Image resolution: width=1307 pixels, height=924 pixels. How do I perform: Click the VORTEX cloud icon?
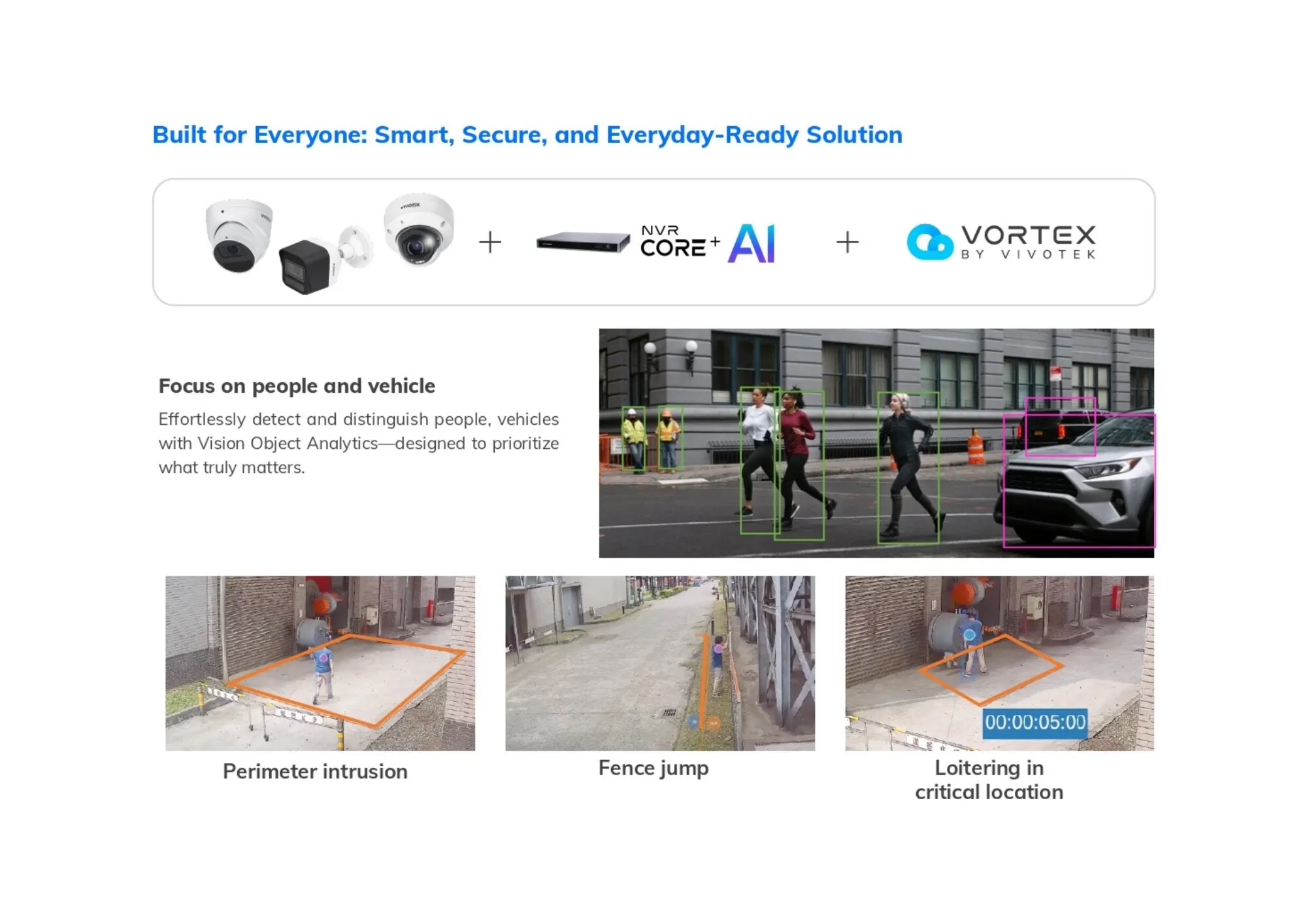pyautogui.click(x=930, y=242)
